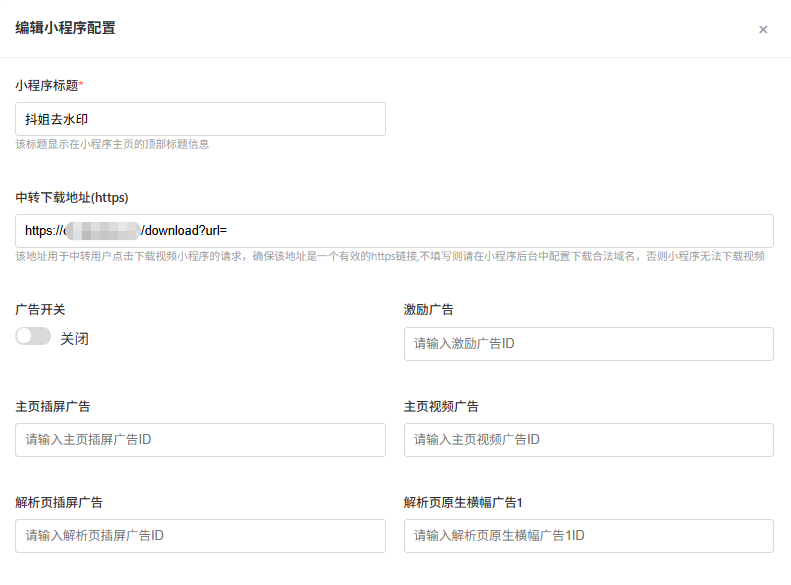
Task: Click the 解析页原生横幅广告1 label
Action: pyautogui.click(x=463, y=502)
